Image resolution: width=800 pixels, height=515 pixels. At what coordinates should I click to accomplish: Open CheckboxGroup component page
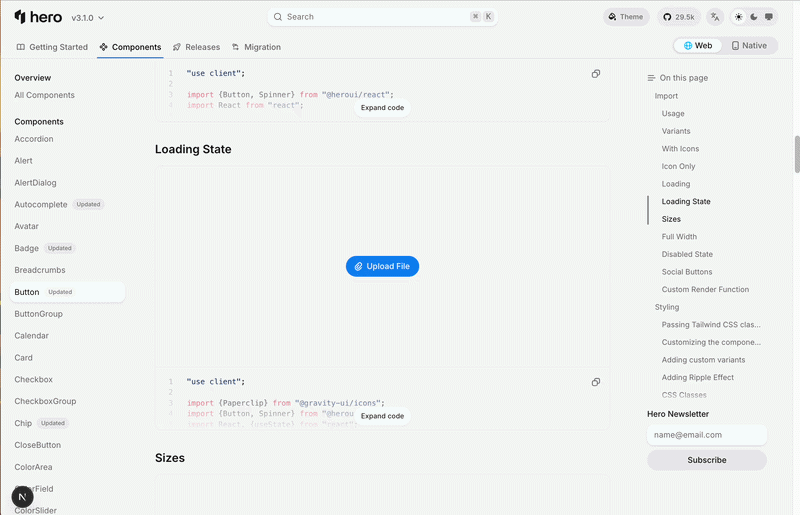(x=45, y=401)
